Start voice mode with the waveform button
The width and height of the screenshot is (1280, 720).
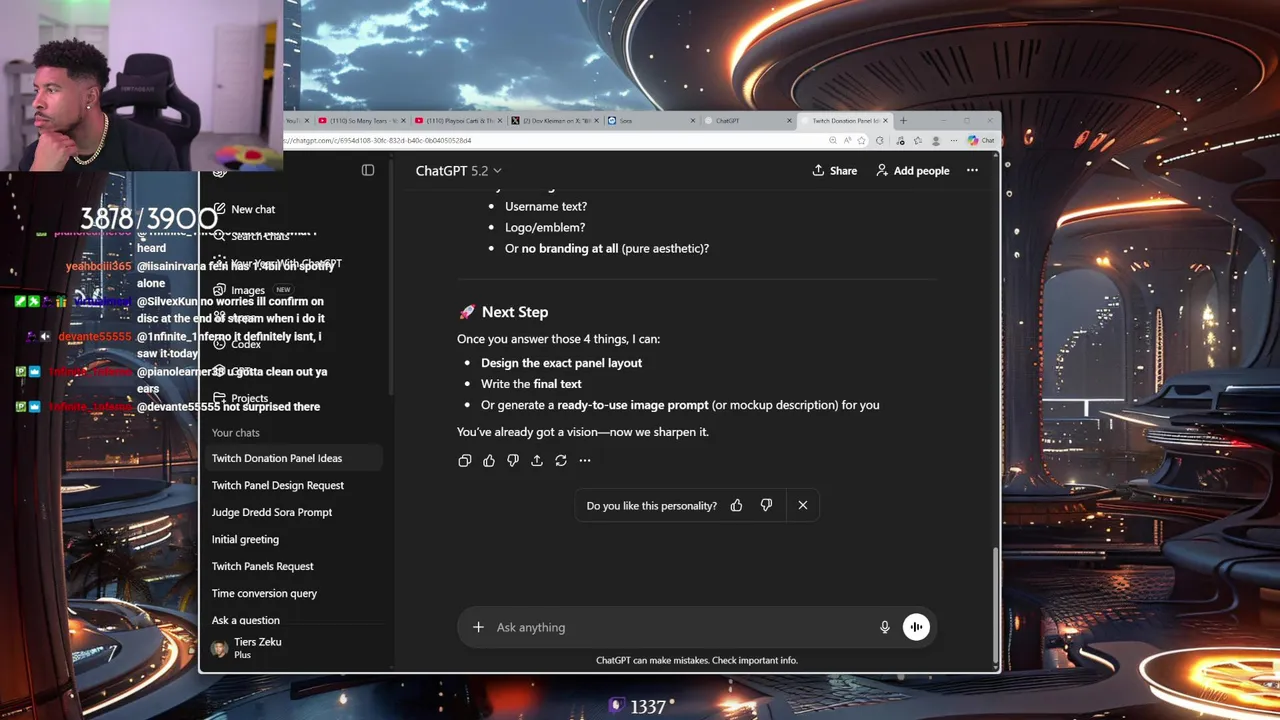pyautogui.click(x=916, y=627)
